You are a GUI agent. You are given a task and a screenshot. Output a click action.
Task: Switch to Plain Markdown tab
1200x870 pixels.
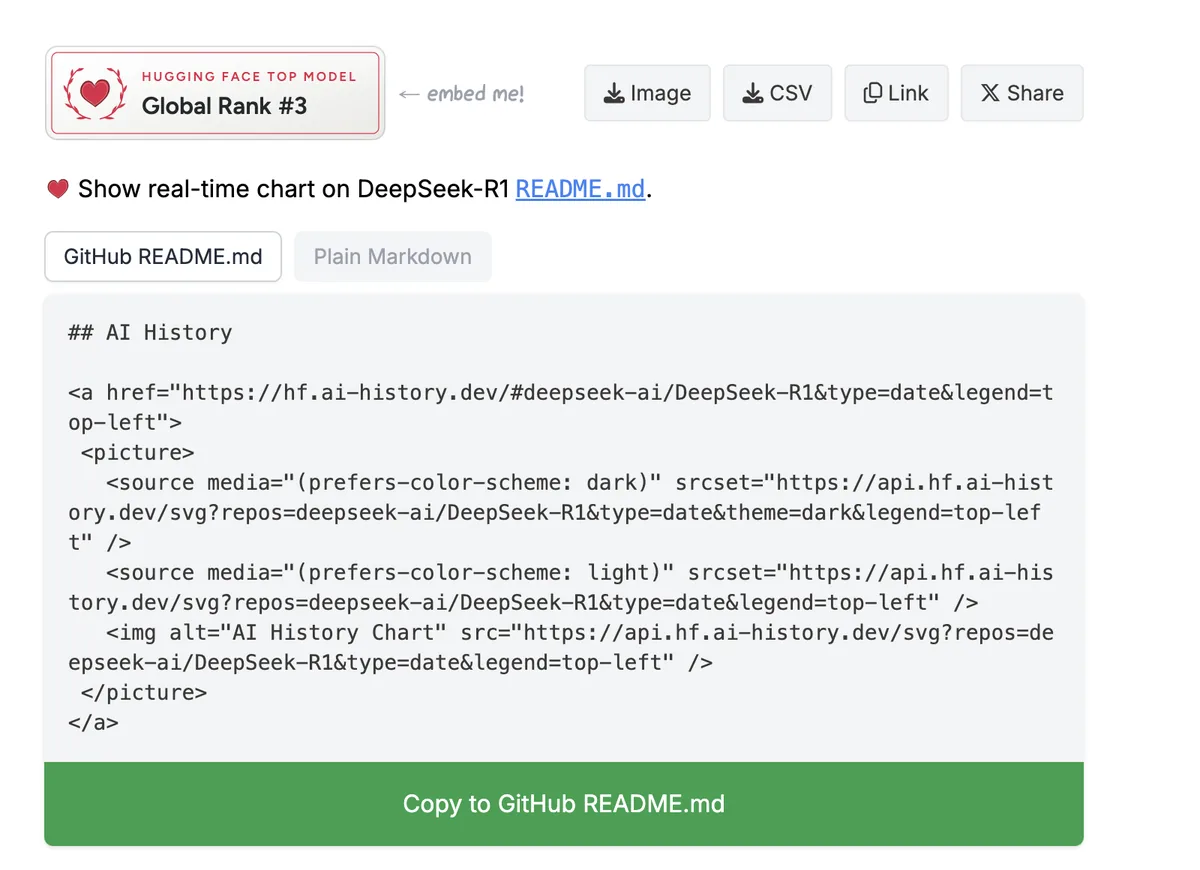[393, 257]
